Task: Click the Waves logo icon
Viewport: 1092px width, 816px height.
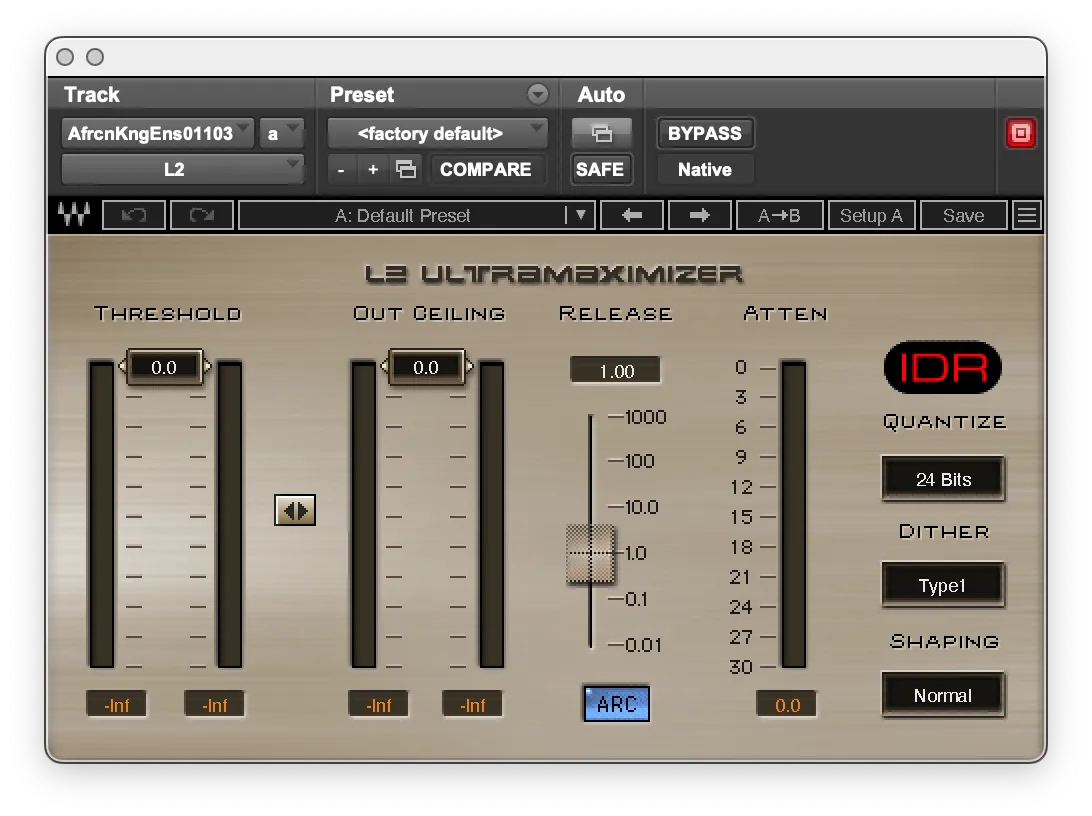Action: point(73,214)
